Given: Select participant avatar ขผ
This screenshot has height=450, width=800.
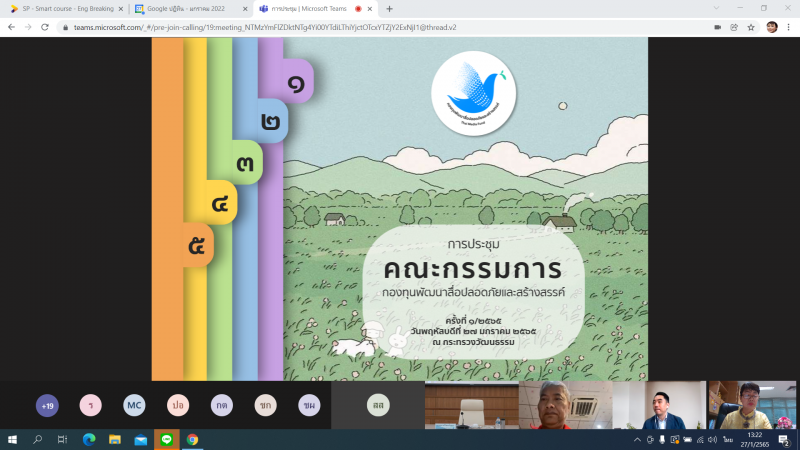Looking at the screenshot, I should (x=309, y=405).
